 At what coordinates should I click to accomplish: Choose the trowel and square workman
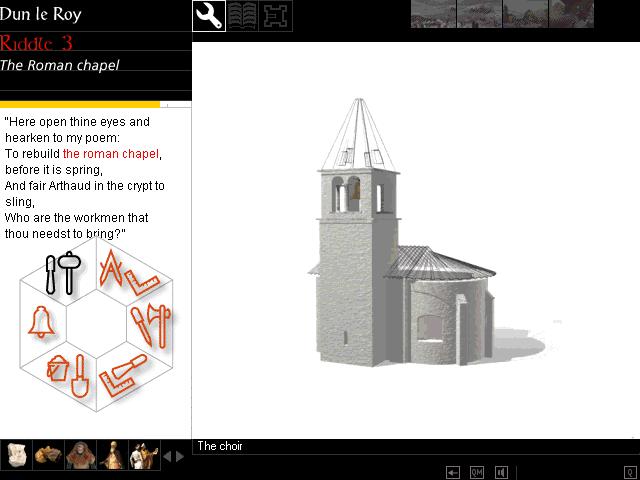123,376
